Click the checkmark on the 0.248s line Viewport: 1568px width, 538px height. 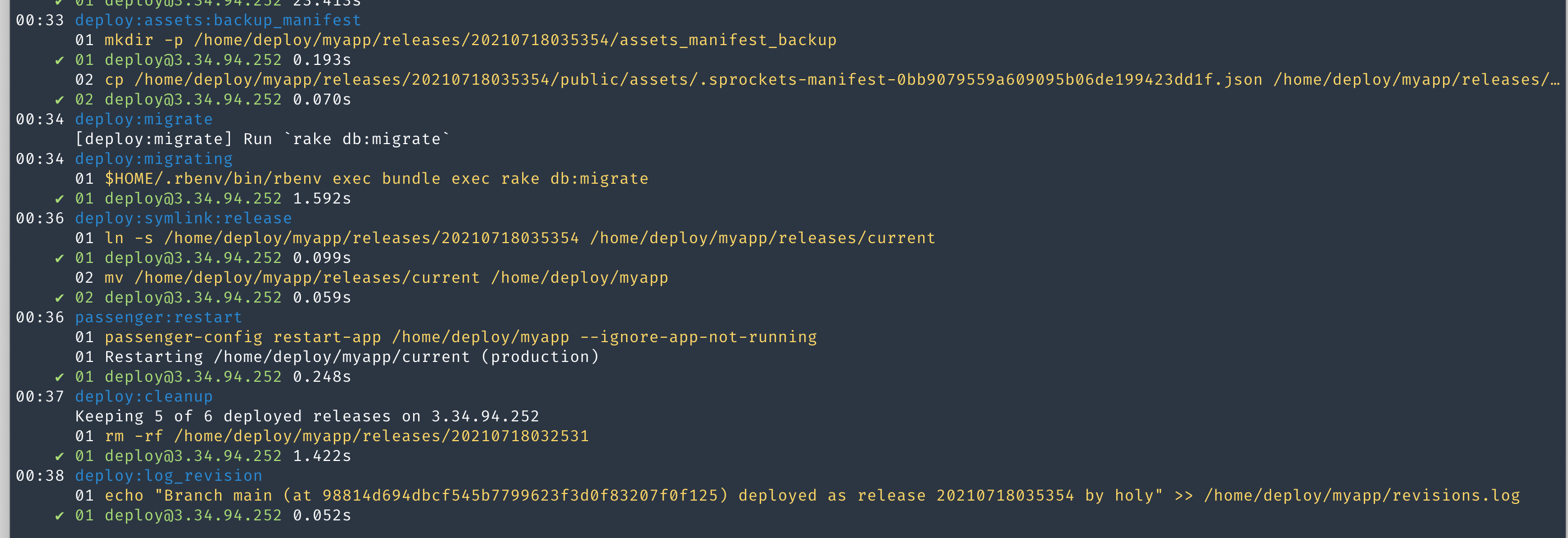[59, 377]
